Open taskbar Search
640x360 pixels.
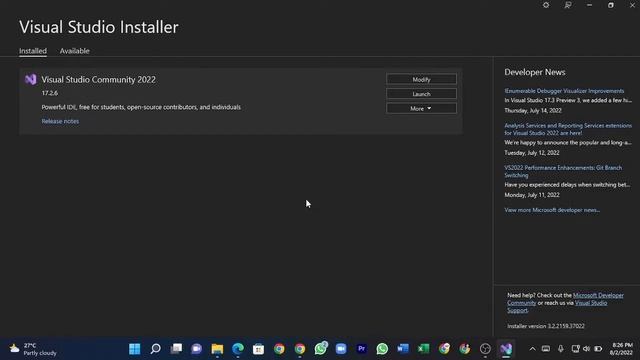point(156,349)
